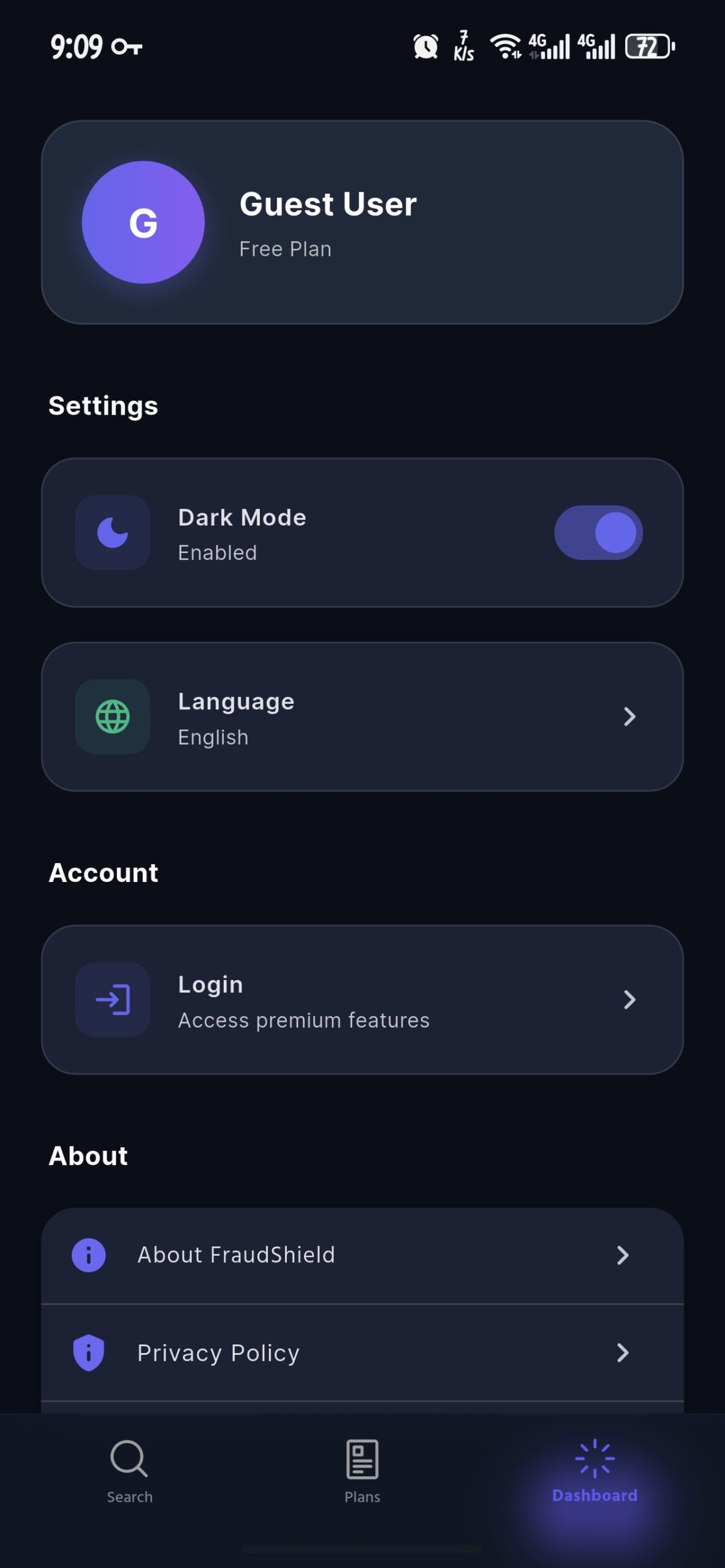
Task: Tap the Privacy Policy shield icon
Action: pyautogui.click(x=89, y=1352)
